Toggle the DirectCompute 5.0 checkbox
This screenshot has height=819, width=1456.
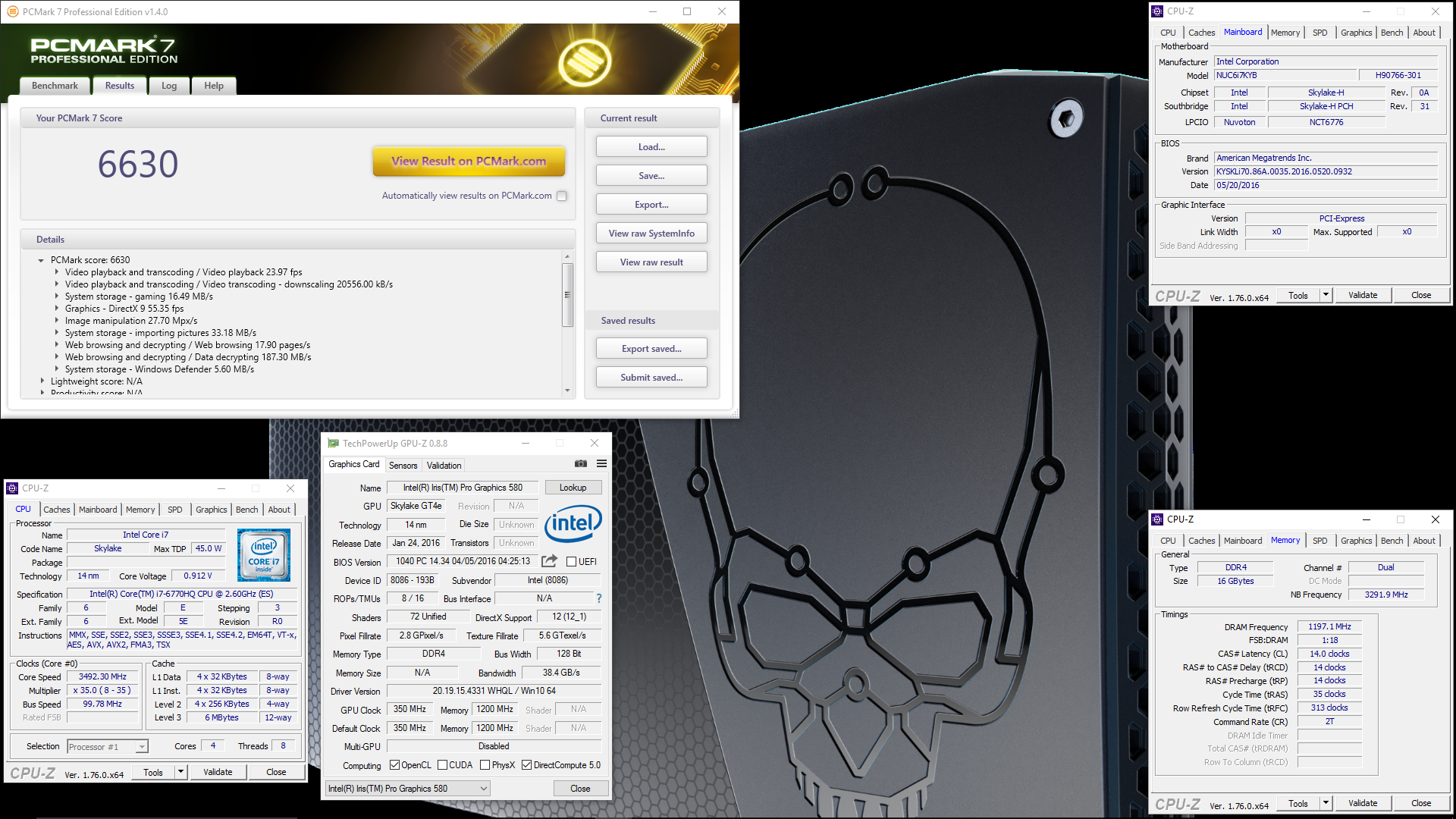coord(526,765)
